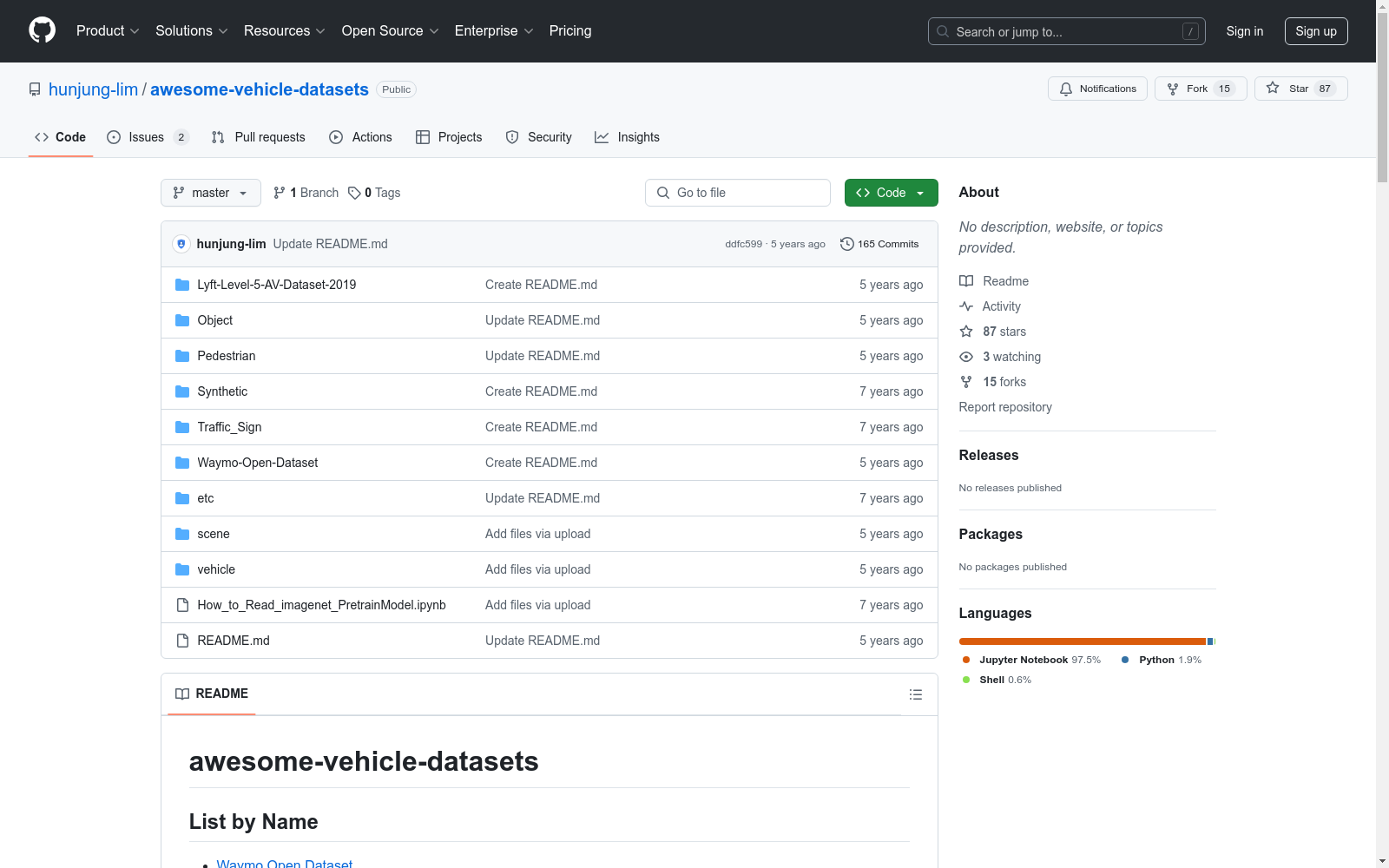Viewport: 1389px width, 868px height.
Task: Click the Go to file search field
Action: (x=738, y=193)
